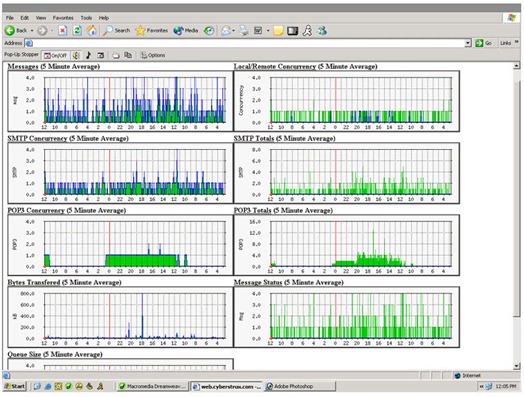The width and height of the screenshot is (524, 397).
Task: Expand the Mail button dropdown arrow
Action: click(x=233, y=31)
